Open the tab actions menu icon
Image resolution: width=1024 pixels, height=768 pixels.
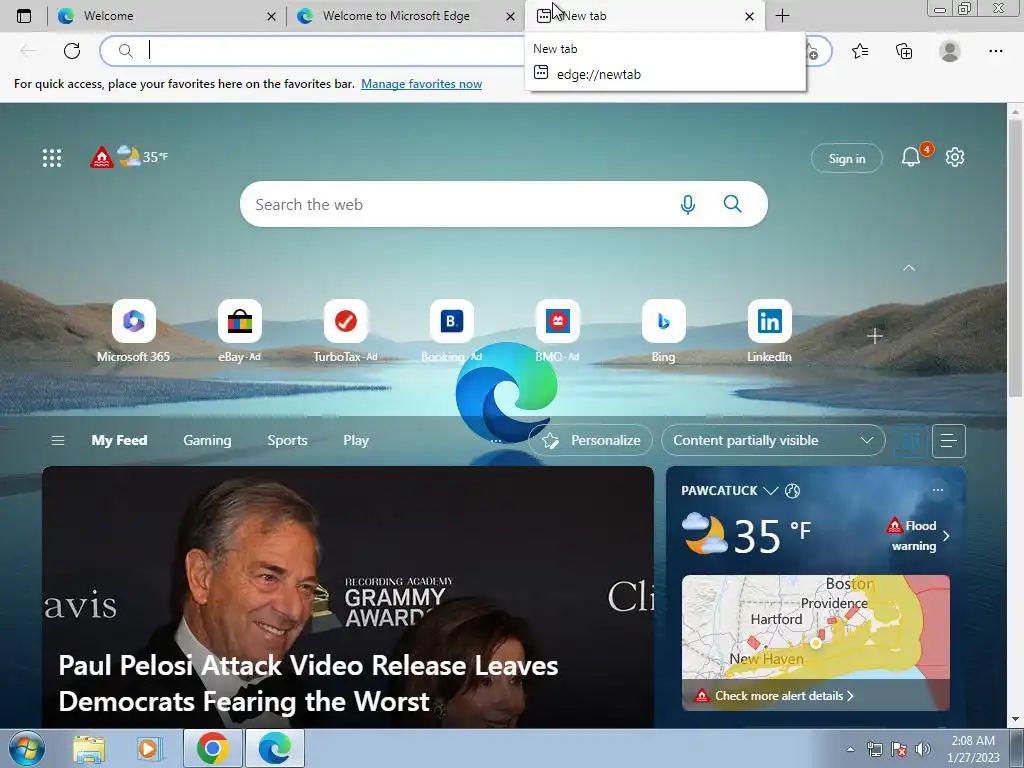click(24, 16)
